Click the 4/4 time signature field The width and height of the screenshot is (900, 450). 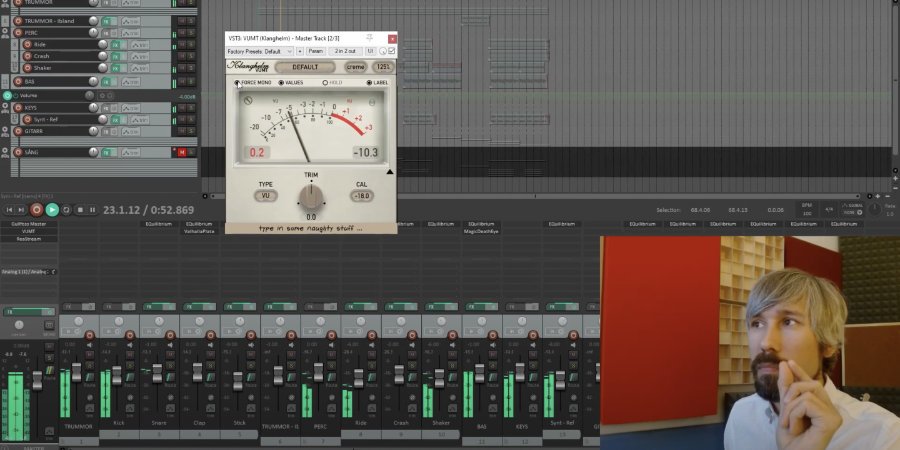(x=829, y=210)
